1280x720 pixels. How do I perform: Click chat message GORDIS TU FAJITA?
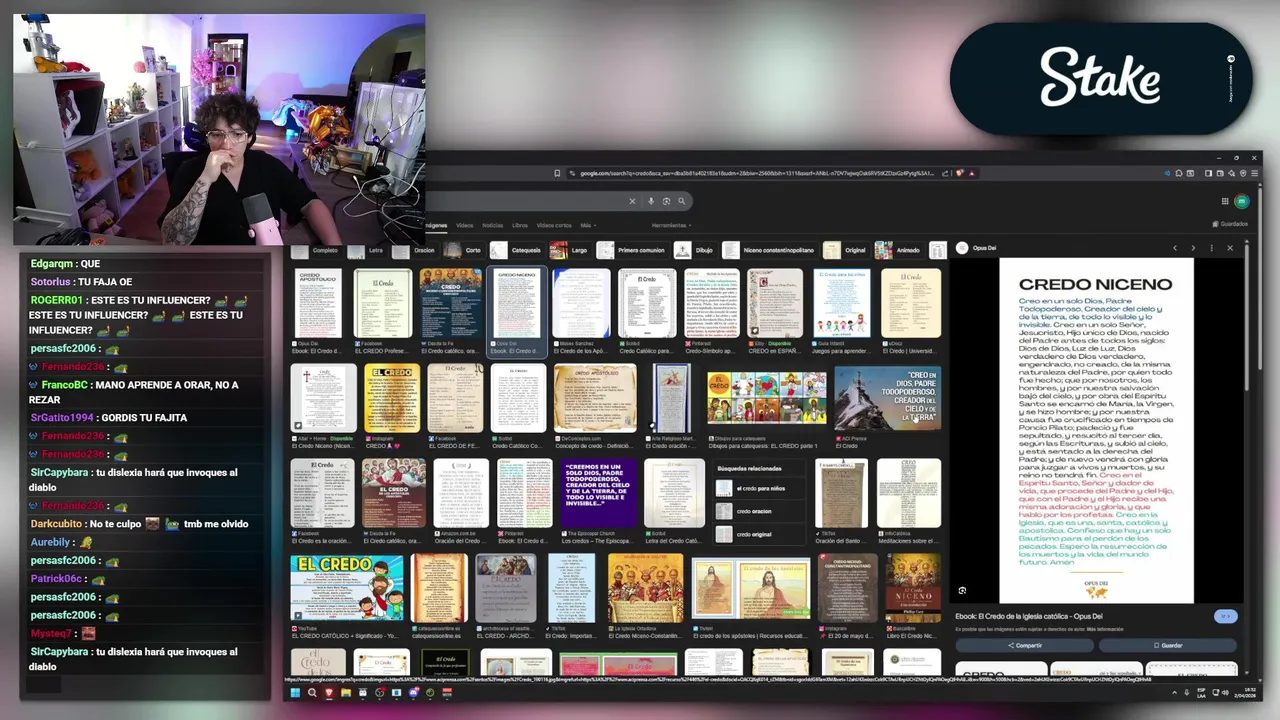click(108, 418)
